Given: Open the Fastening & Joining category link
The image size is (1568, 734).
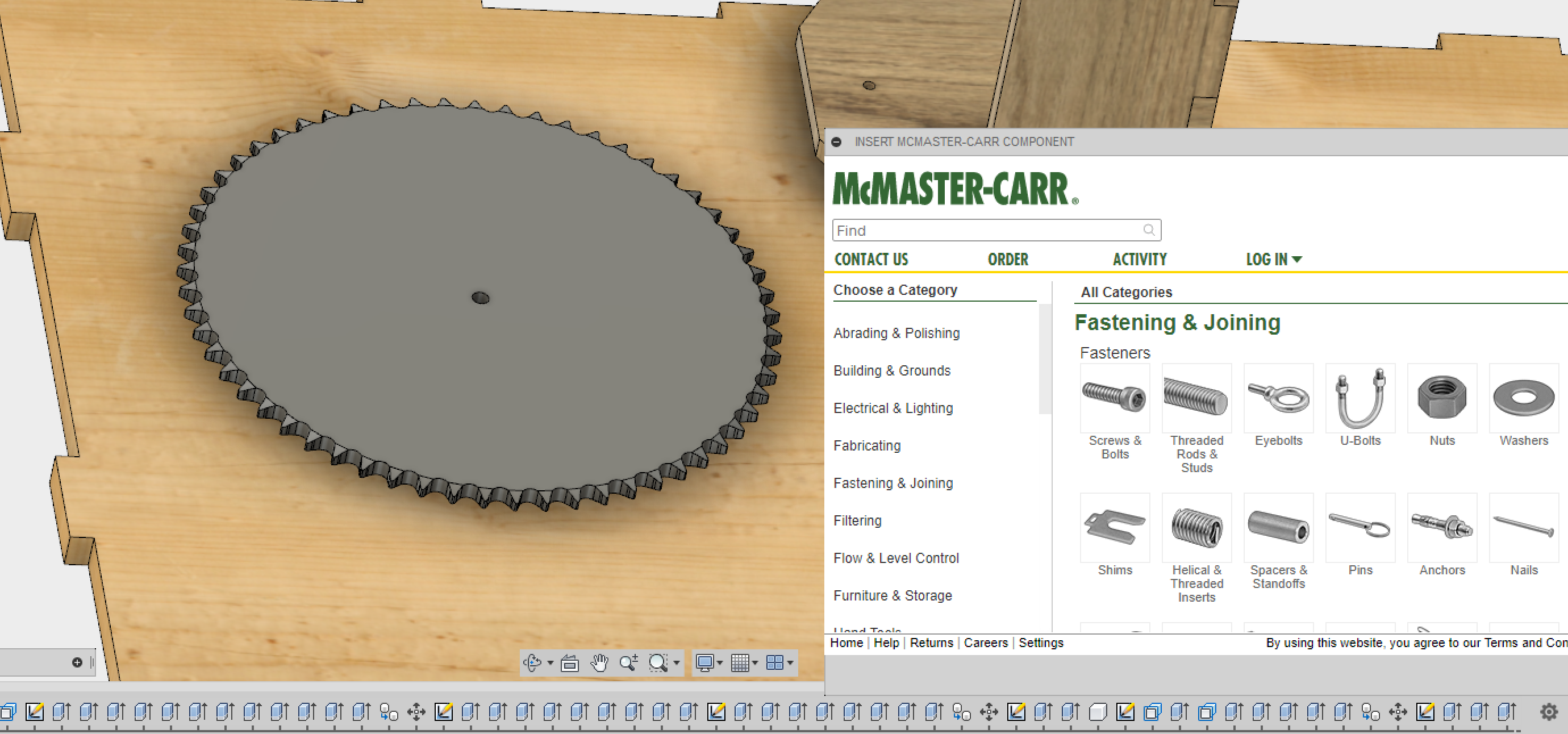Looking at the screenshot, I should (x=893, y=483).
